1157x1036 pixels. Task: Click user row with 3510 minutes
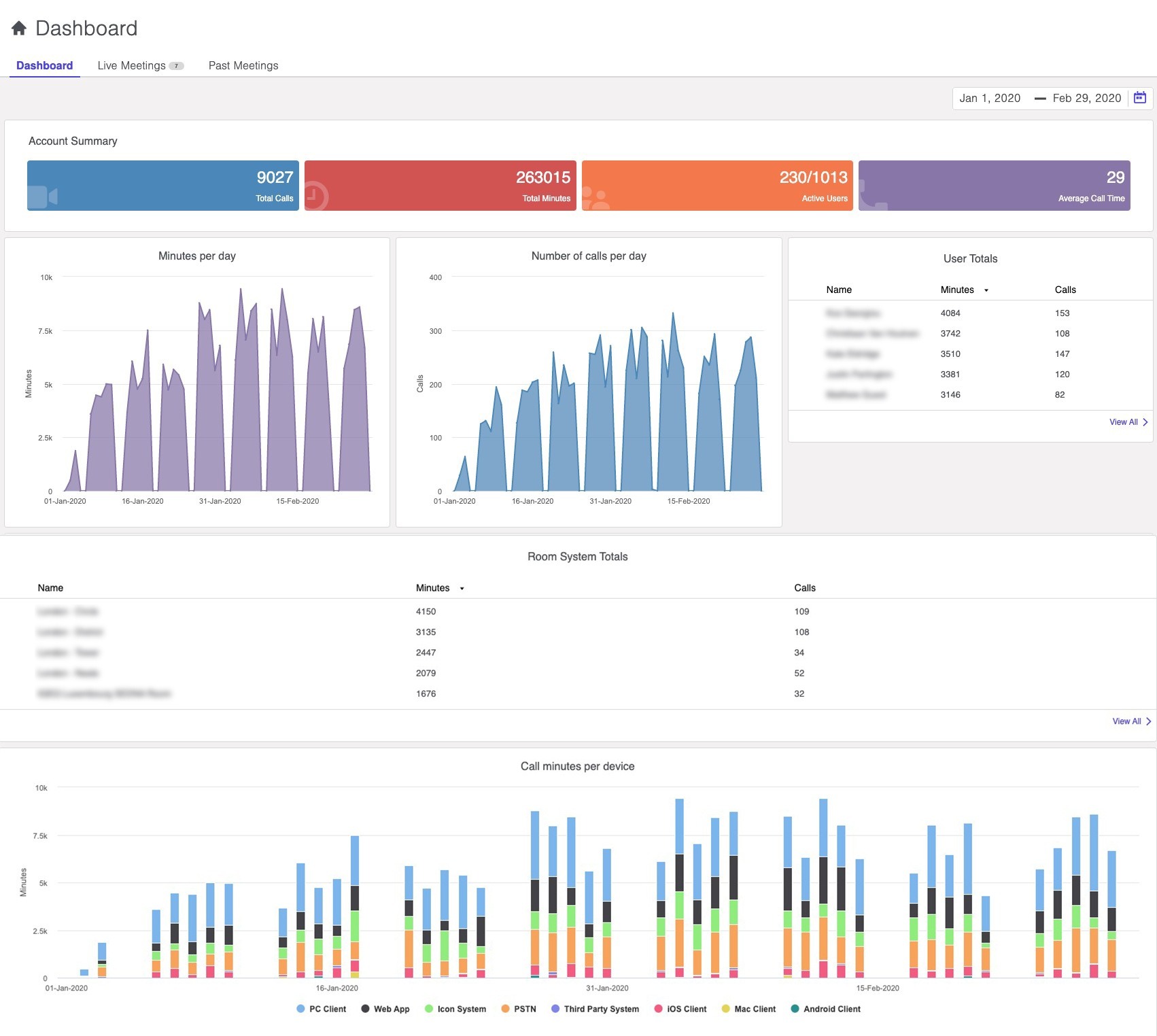point(970,354)
